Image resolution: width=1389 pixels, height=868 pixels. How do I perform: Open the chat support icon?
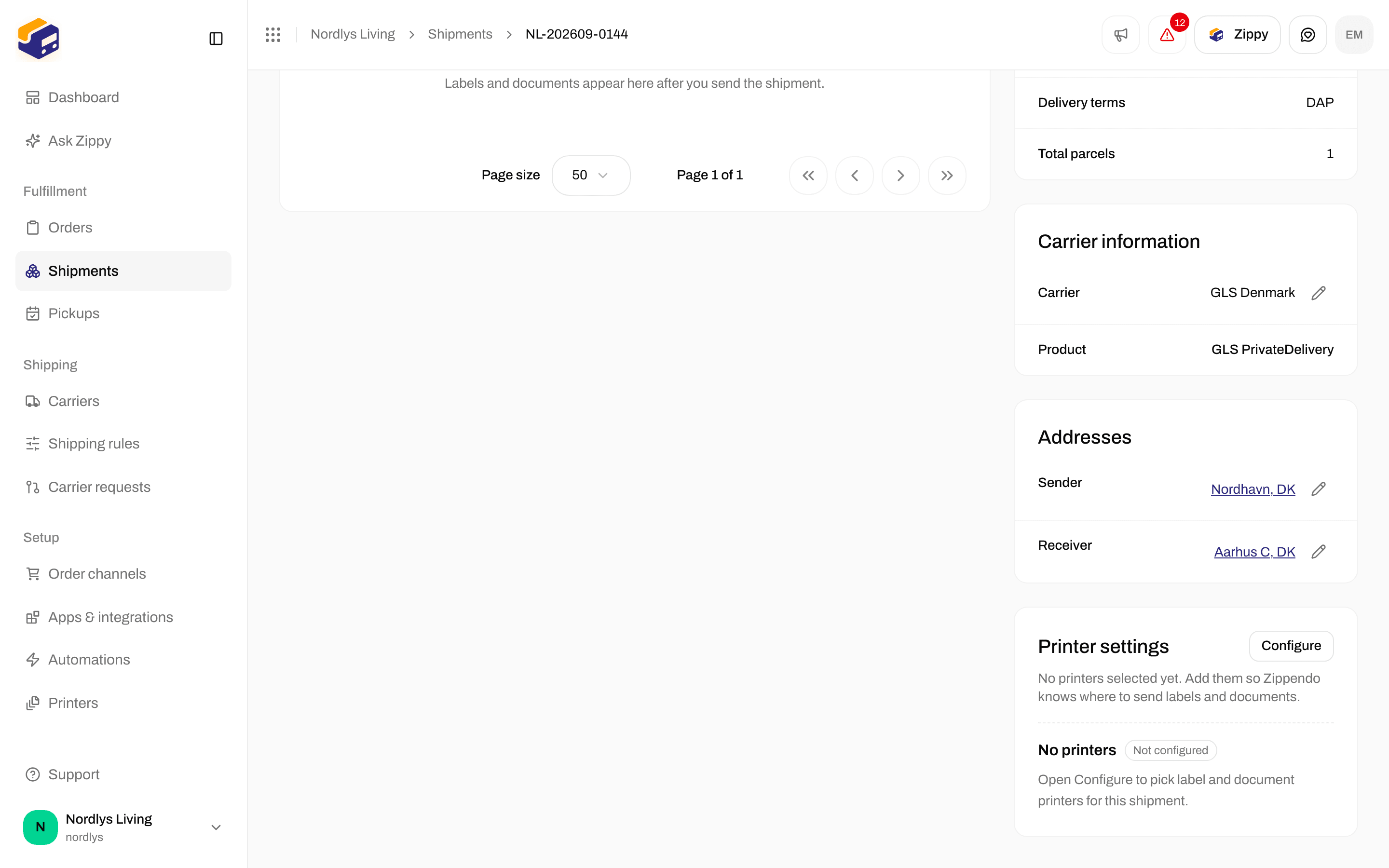[x=1307, y=34]
